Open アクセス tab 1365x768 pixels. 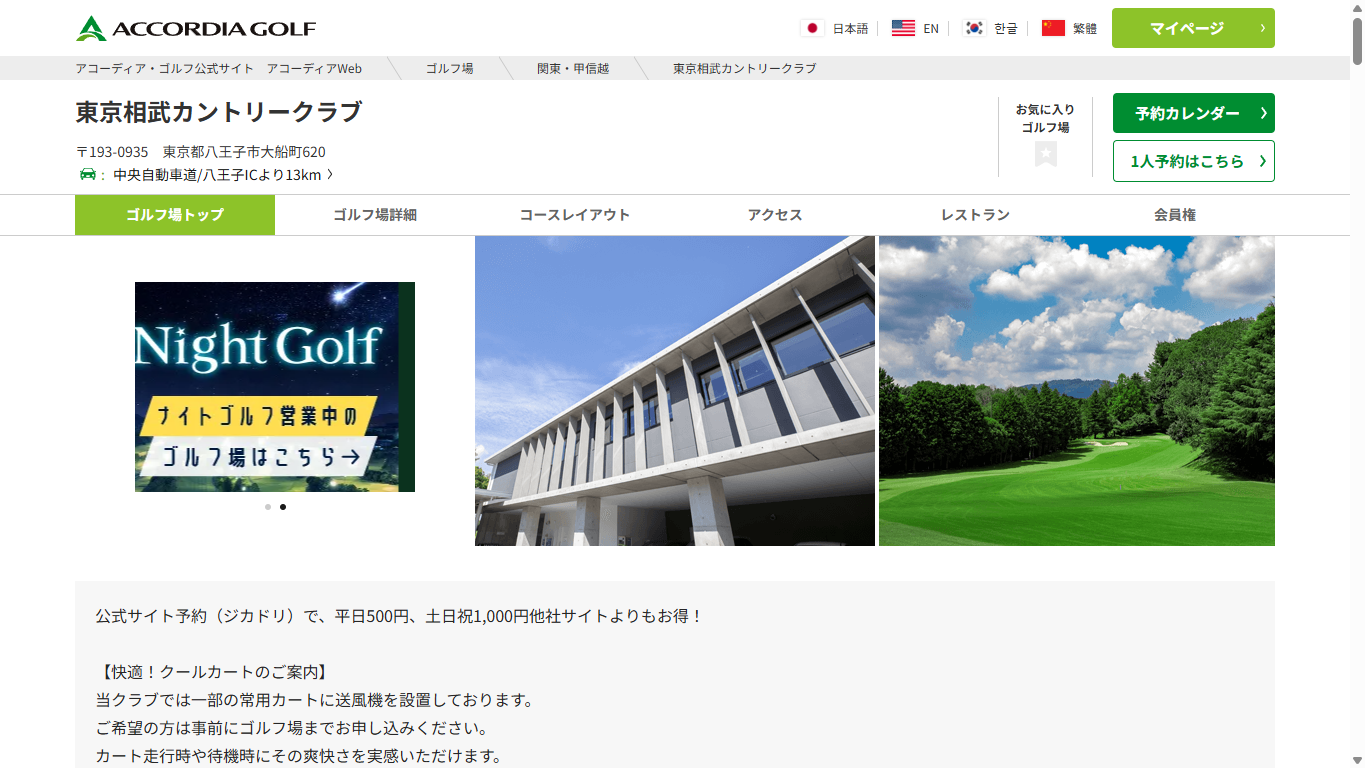click(775, 215)
